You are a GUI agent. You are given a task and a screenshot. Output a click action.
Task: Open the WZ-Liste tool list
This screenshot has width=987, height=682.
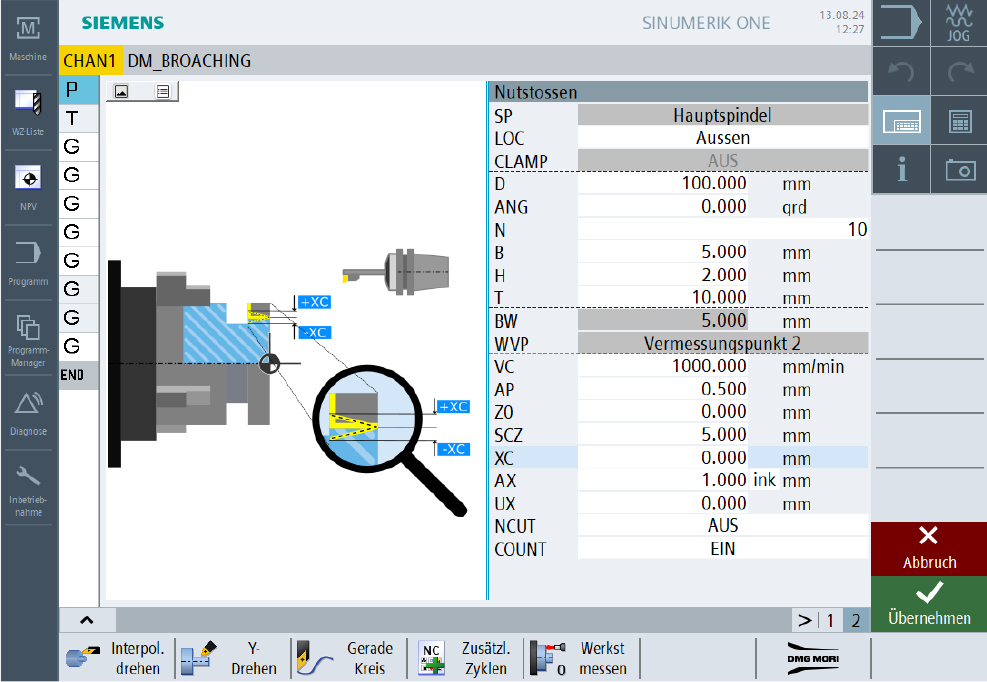[x=28, y=110]
